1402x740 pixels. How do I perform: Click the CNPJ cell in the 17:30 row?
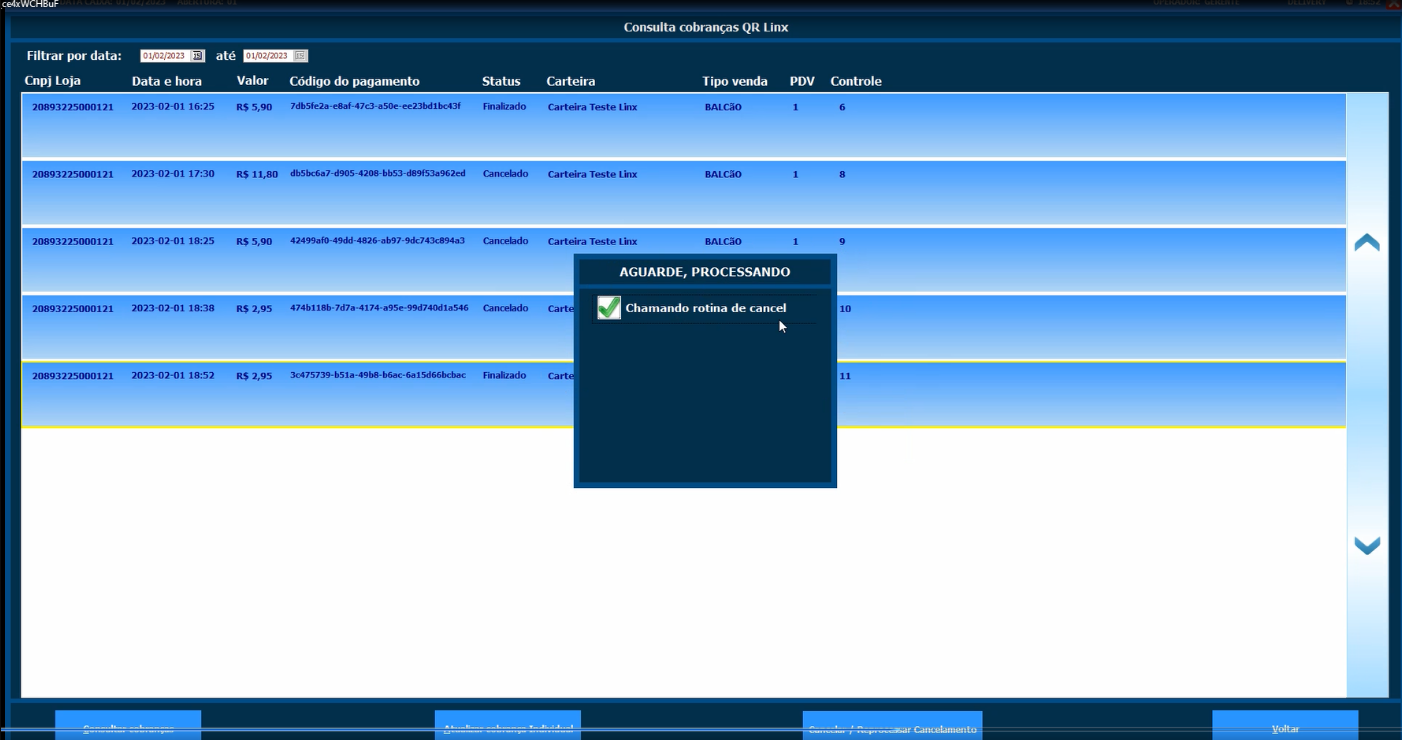click(x=73, y=174)
